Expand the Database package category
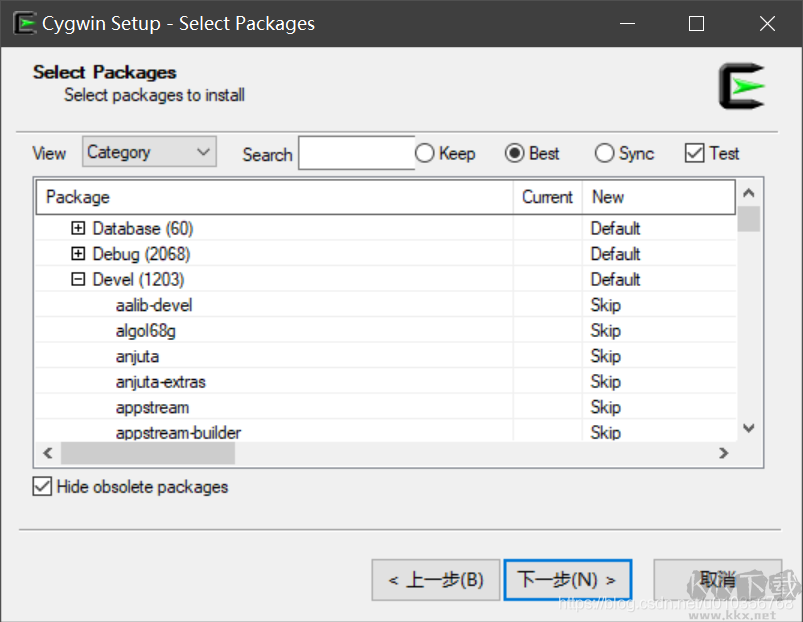 point(79,228)
